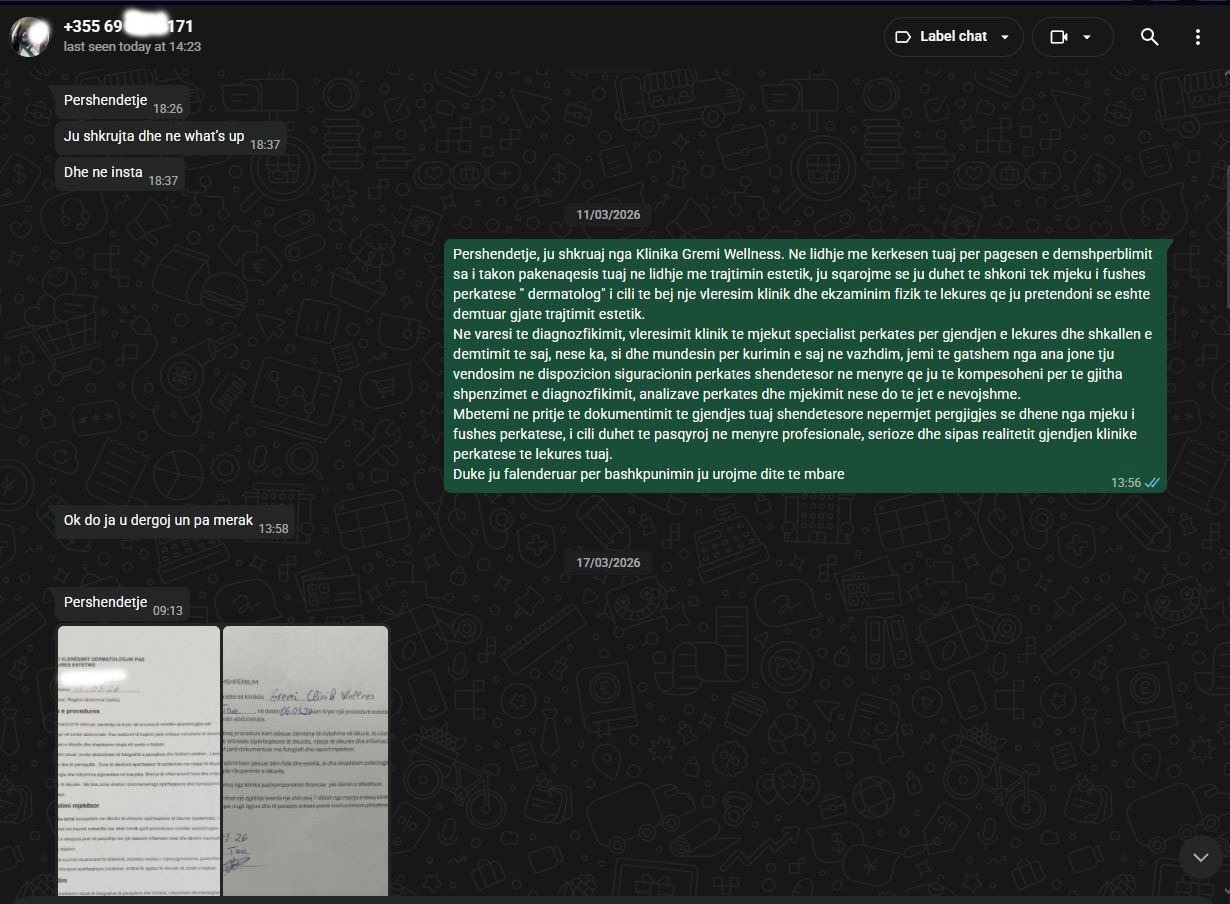Open search in chat magnifier icon

[1149, 37]
